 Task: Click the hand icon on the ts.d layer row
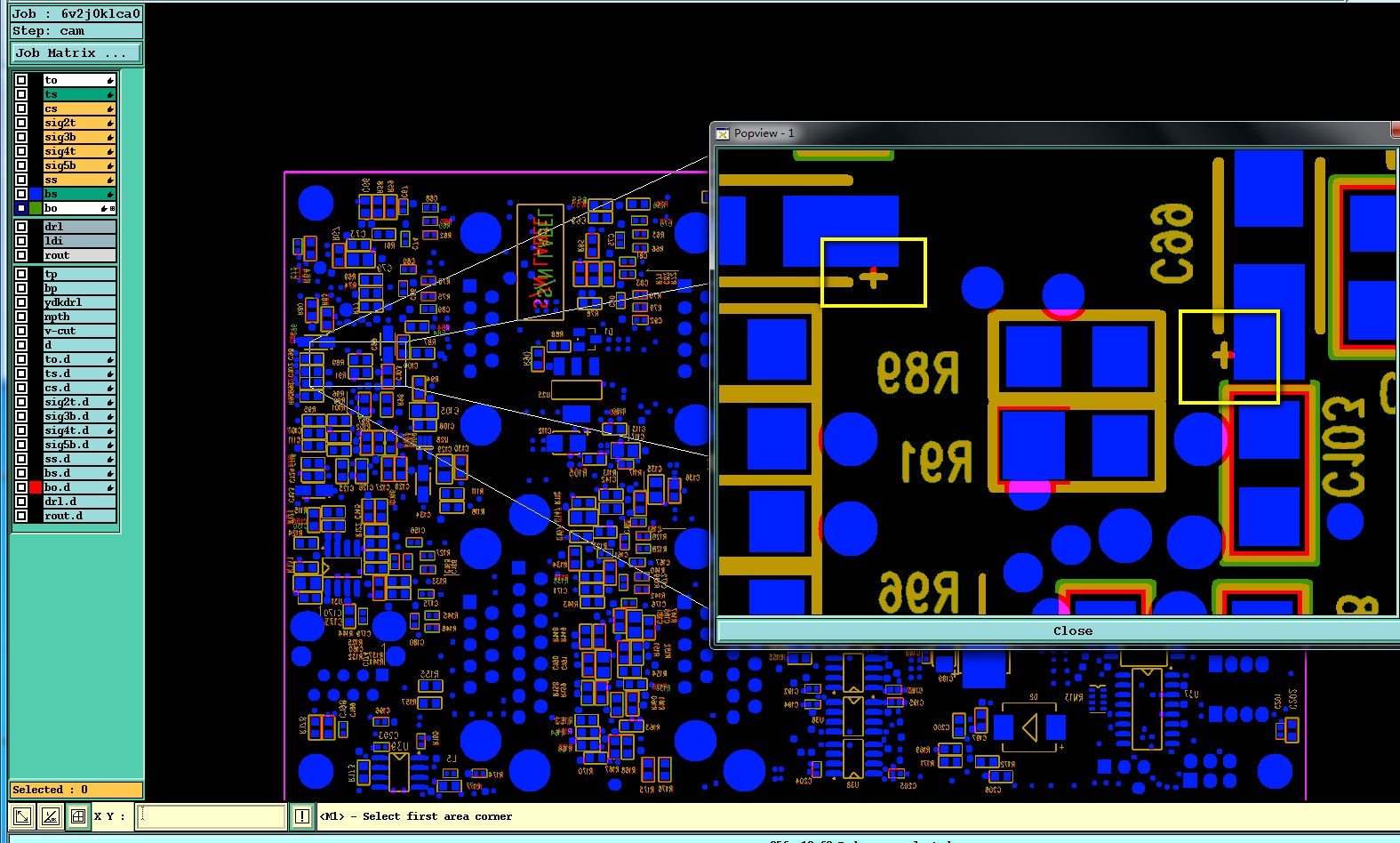click(110, 373)
